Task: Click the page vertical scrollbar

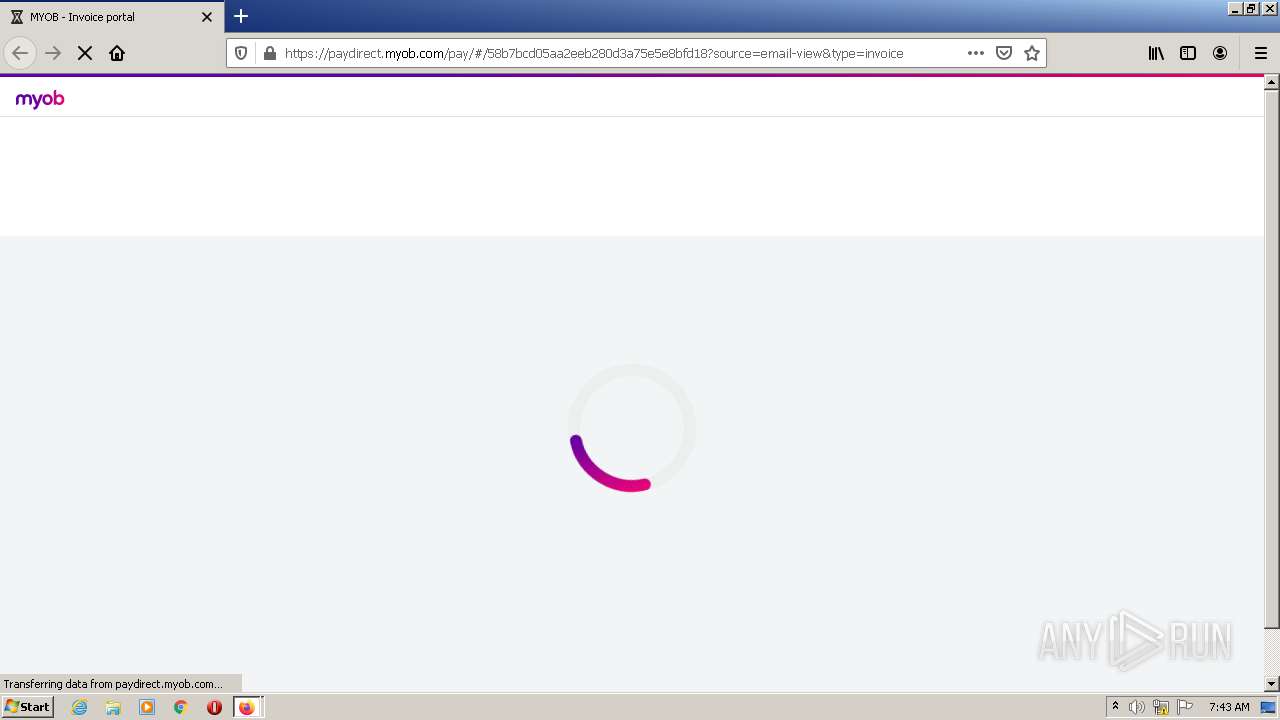Action: [1272, 360]
